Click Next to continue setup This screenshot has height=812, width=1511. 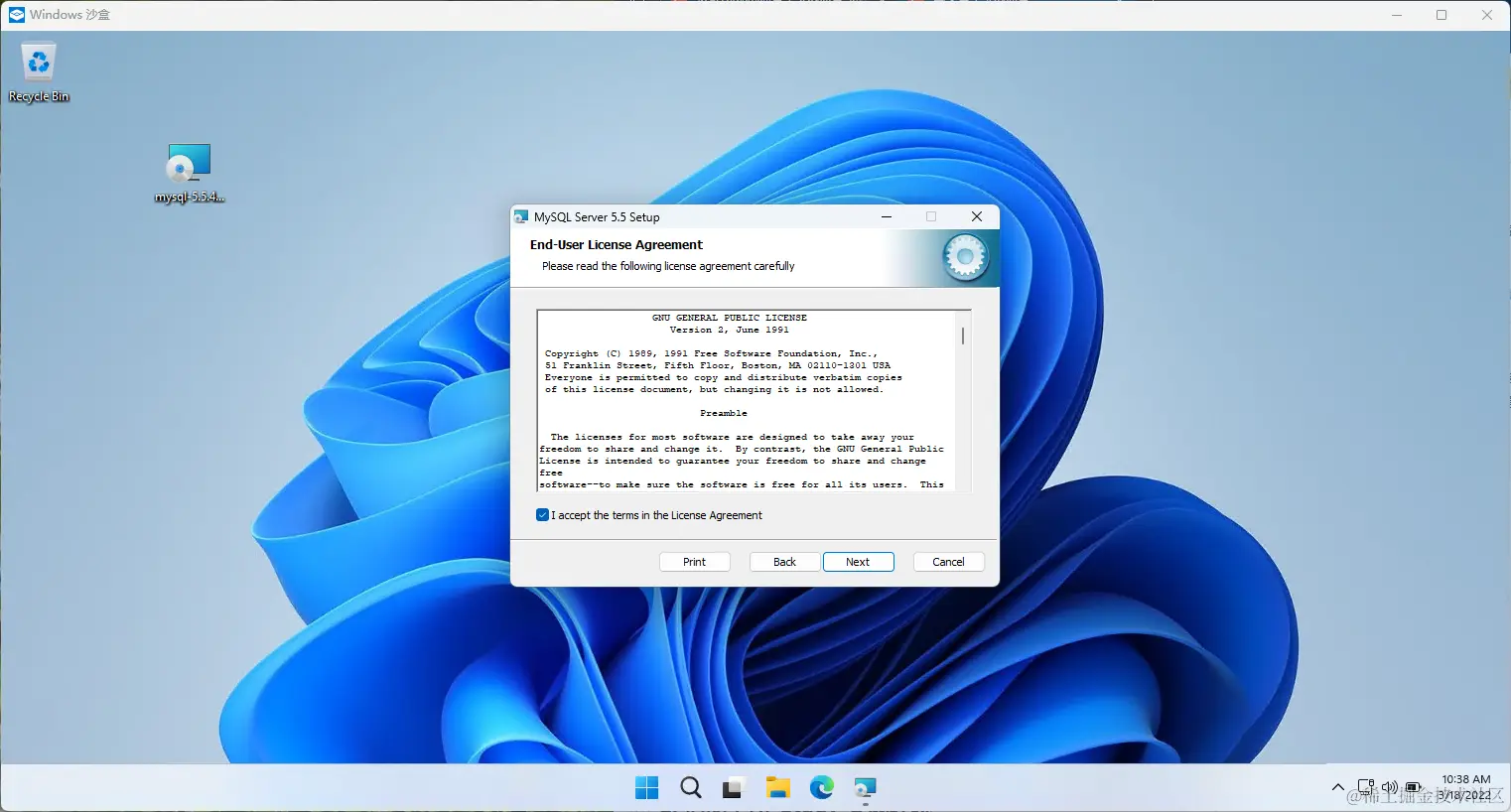click(x=858, y=562)
